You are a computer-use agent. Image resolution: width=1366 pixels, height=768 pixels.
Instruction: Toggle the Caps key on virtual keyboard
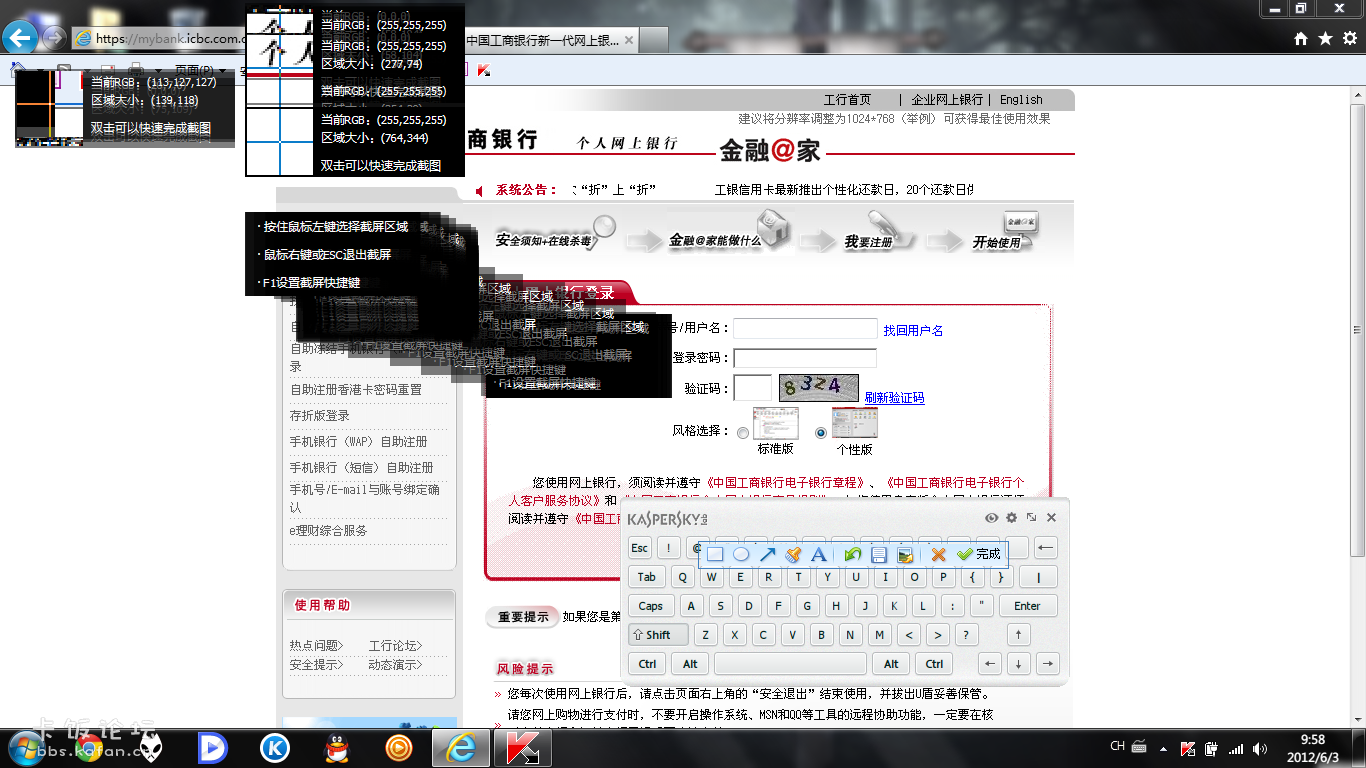(651, 606)
